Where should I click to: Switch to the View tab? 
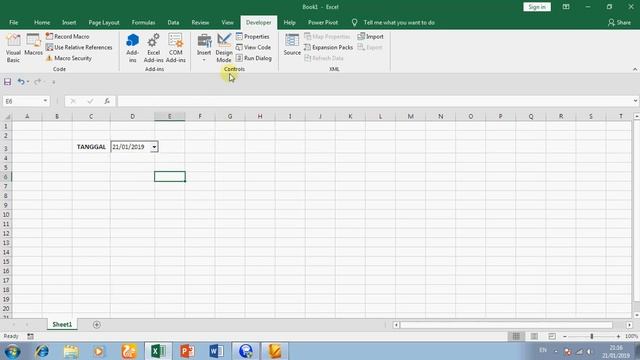227,22
